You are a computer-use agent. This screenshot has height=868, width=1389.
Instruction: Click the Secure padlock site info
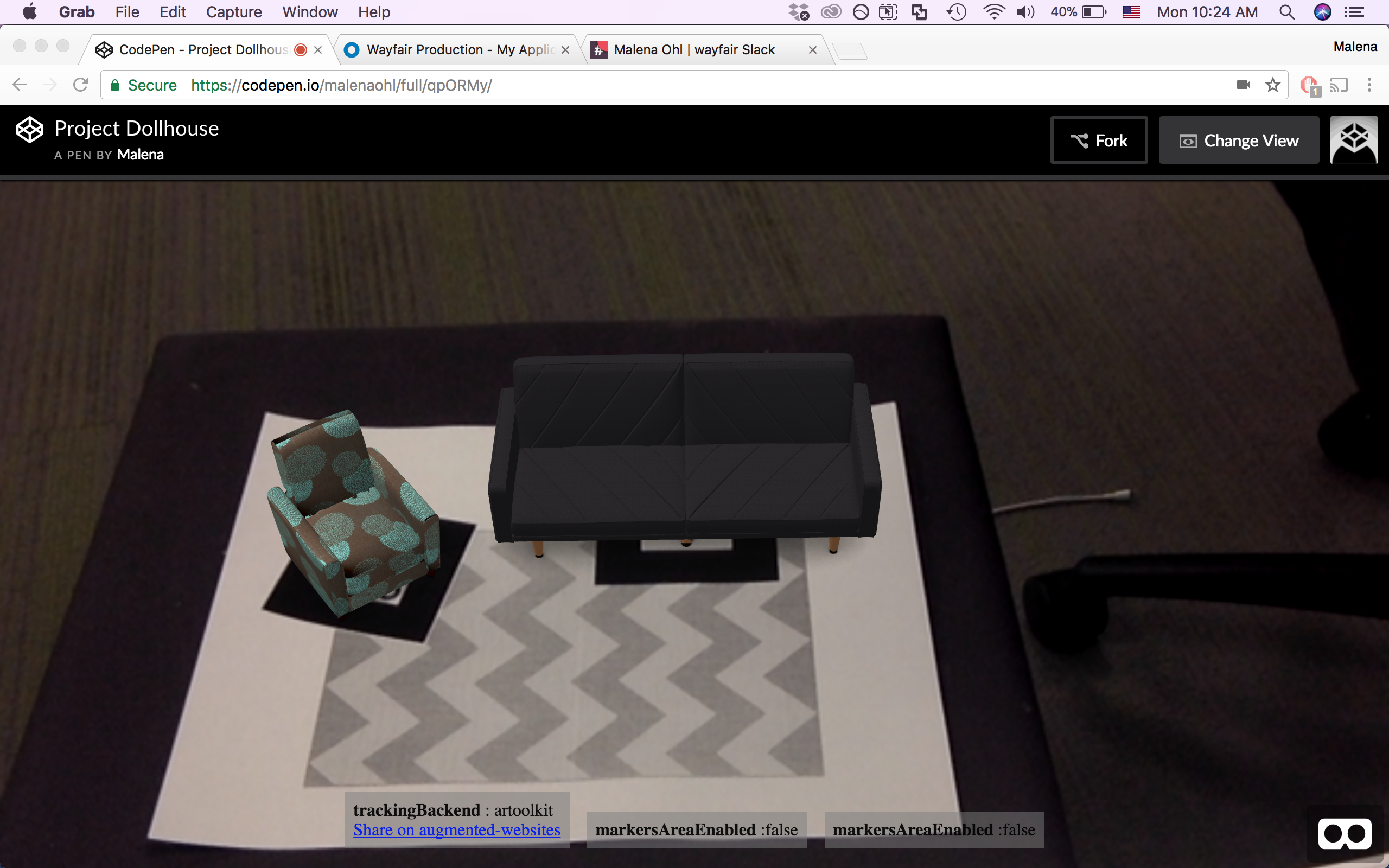(143, 85)
